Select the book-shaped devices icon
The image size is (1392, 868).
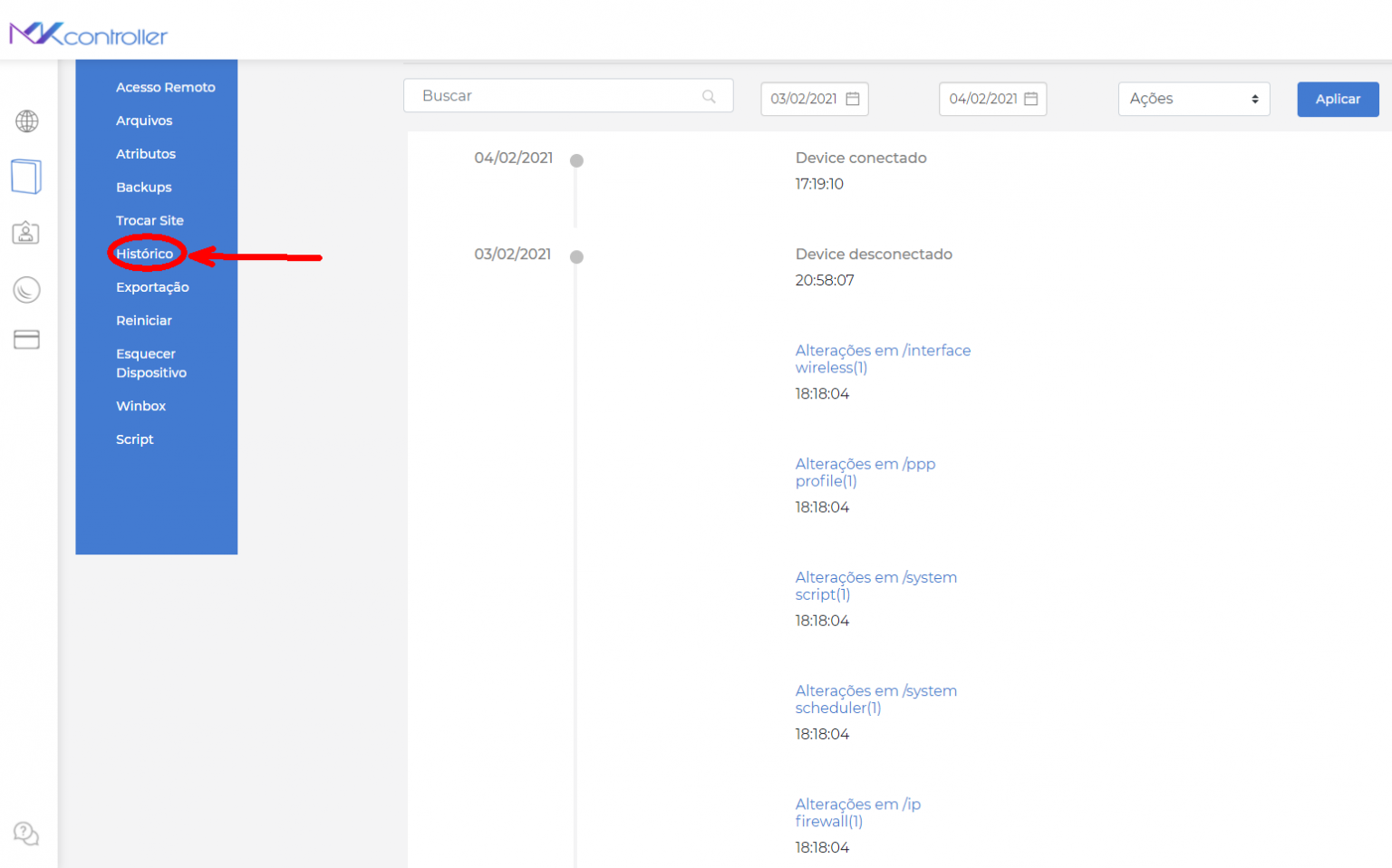(26, 176)
